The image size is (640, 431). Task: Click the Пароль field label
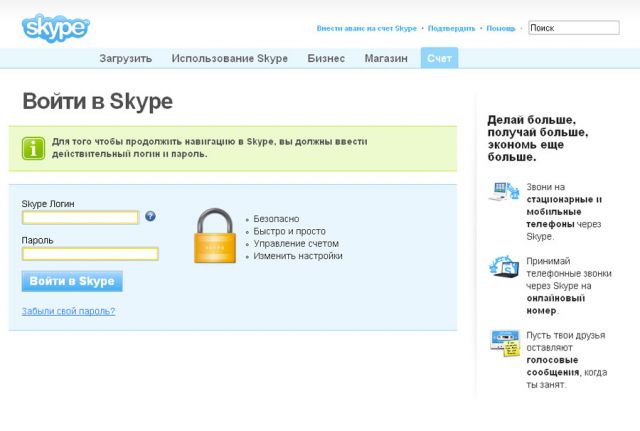tap(37, 240)
